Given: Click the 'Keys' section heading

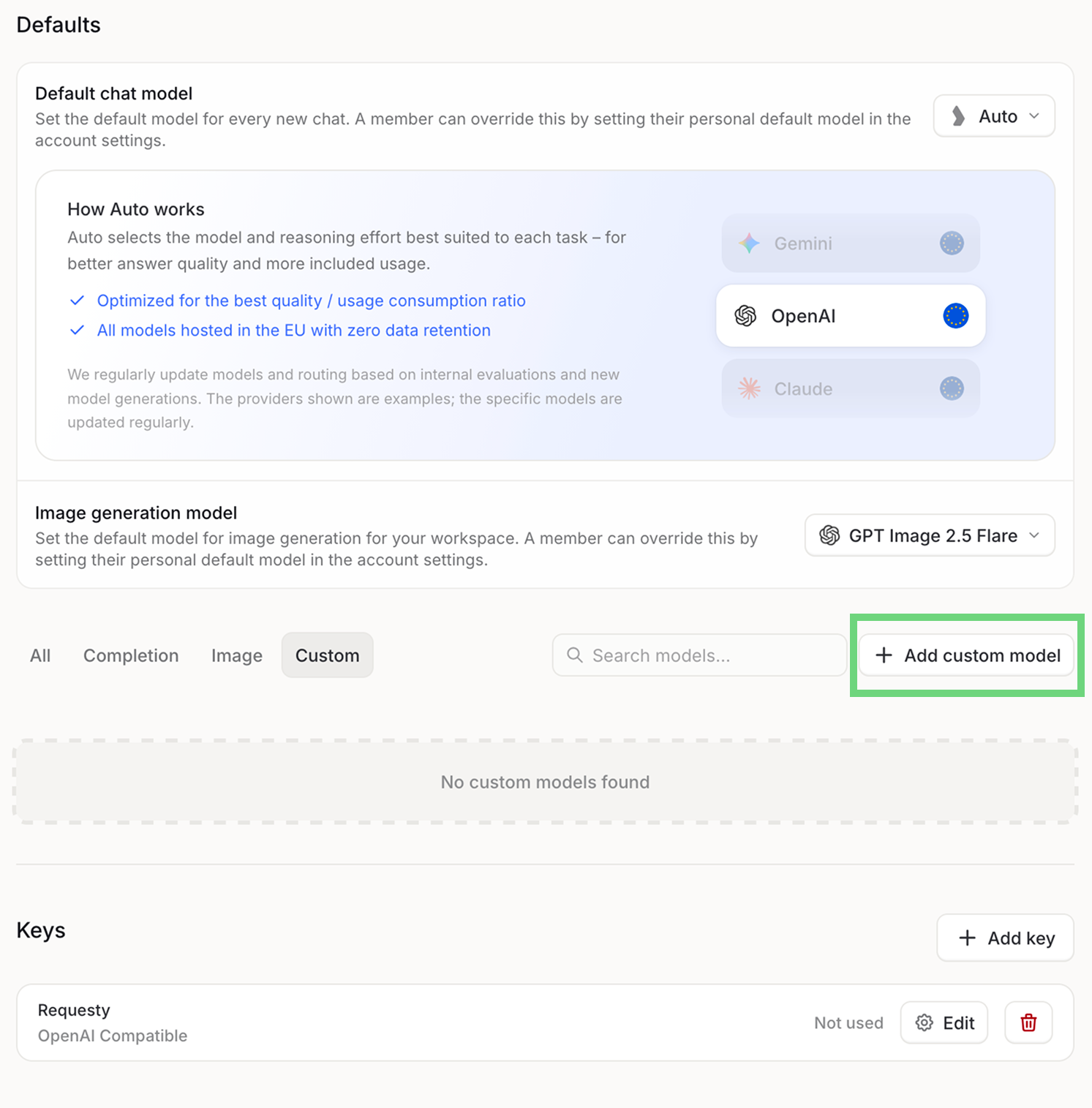Looking at the screenshot, I should pos(41,930).
